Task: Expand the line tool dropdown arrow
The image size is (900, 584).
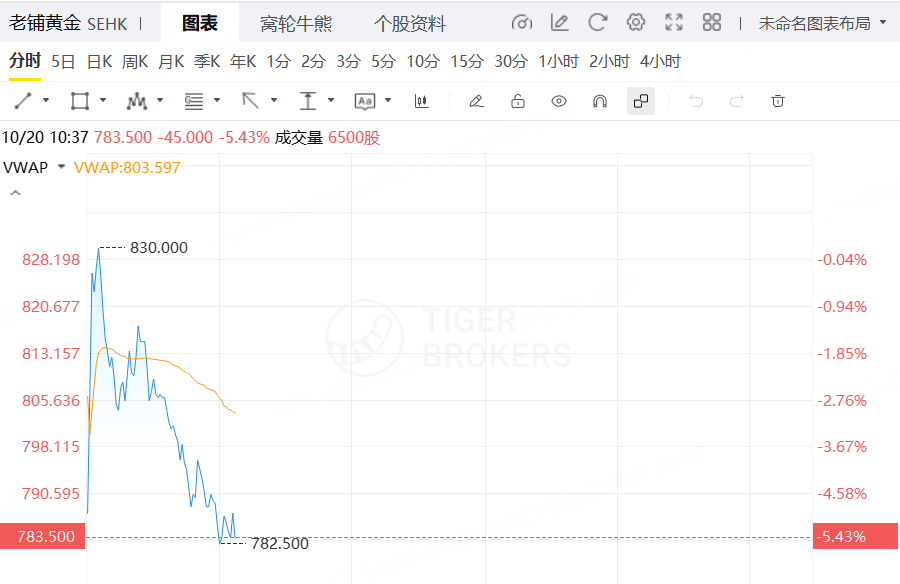Action: [46, 101]
